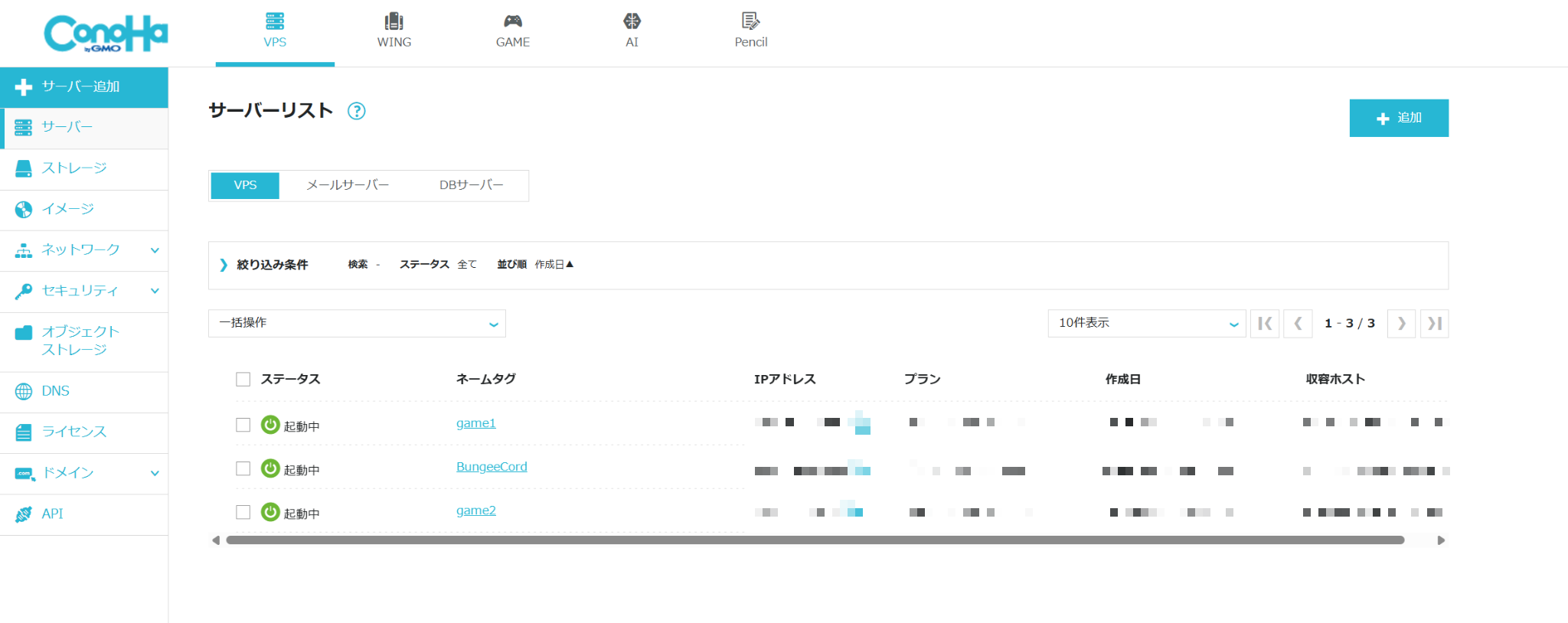Switch to the メールサーバー tab

click(348, 185)
